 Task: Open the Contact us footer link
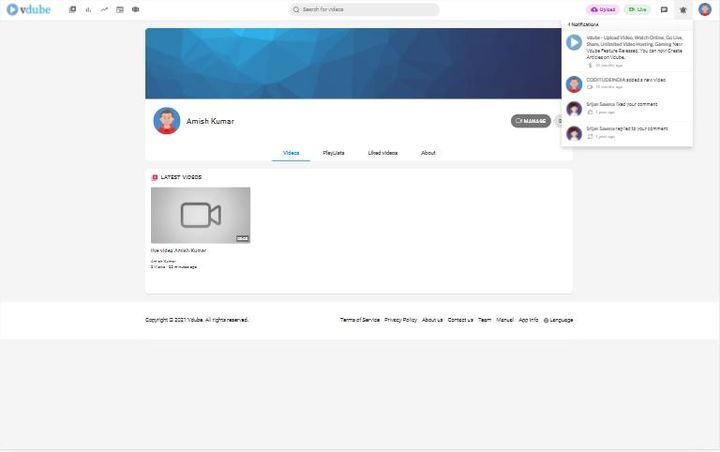(460, 320)
